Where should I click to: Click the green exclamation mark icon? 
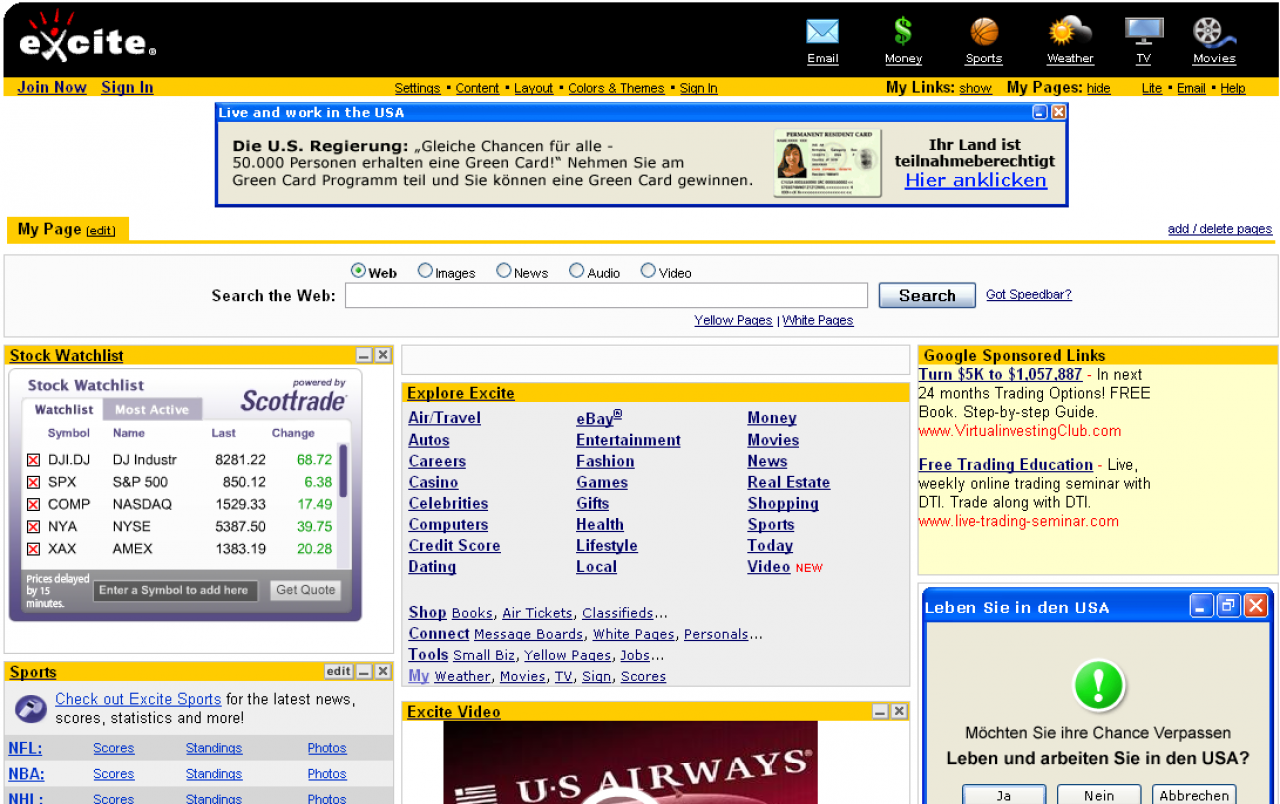coord(1099,686)
